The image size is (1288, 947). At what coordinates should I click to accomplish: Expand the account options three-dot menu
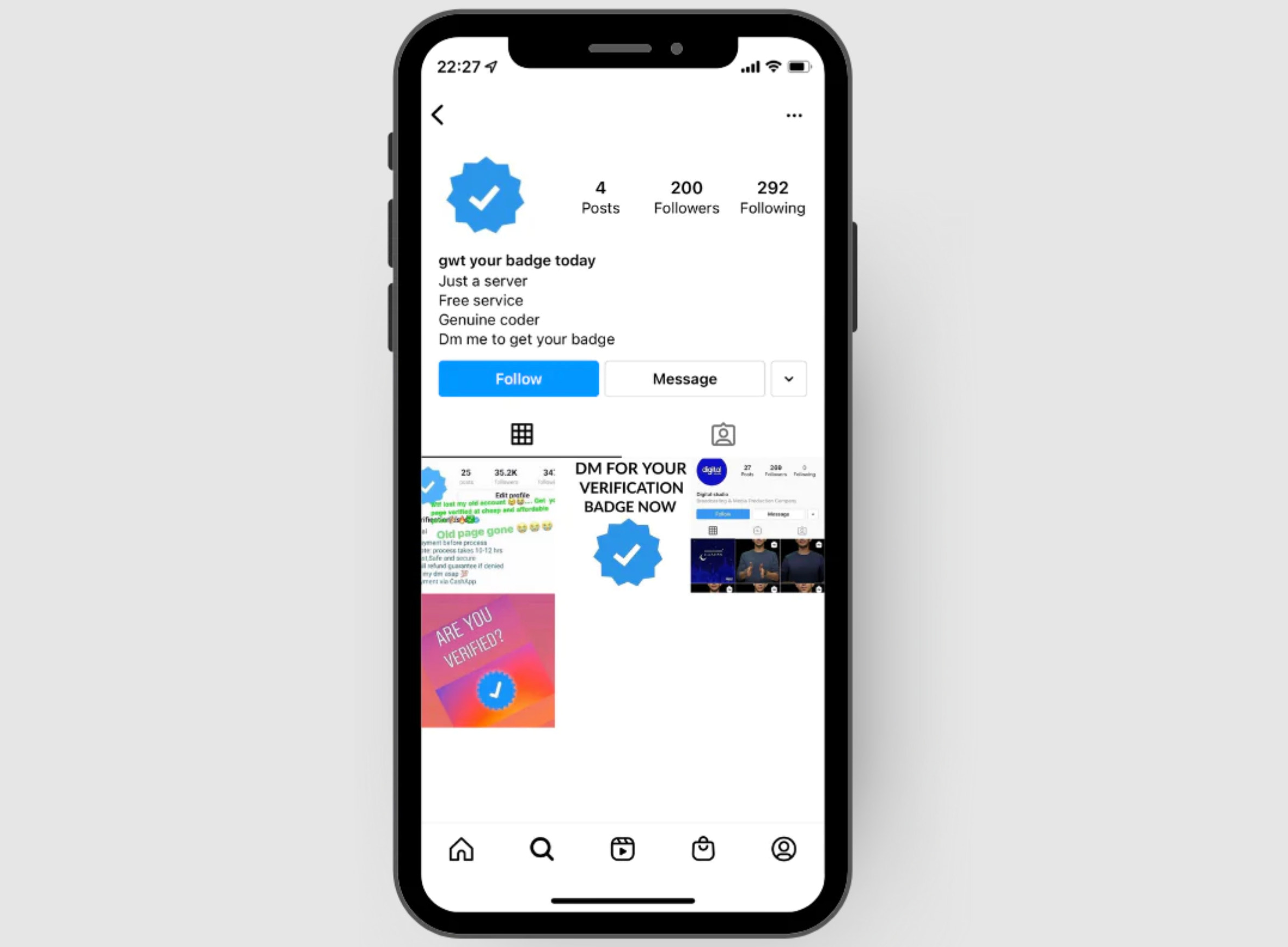pos(794,113)
